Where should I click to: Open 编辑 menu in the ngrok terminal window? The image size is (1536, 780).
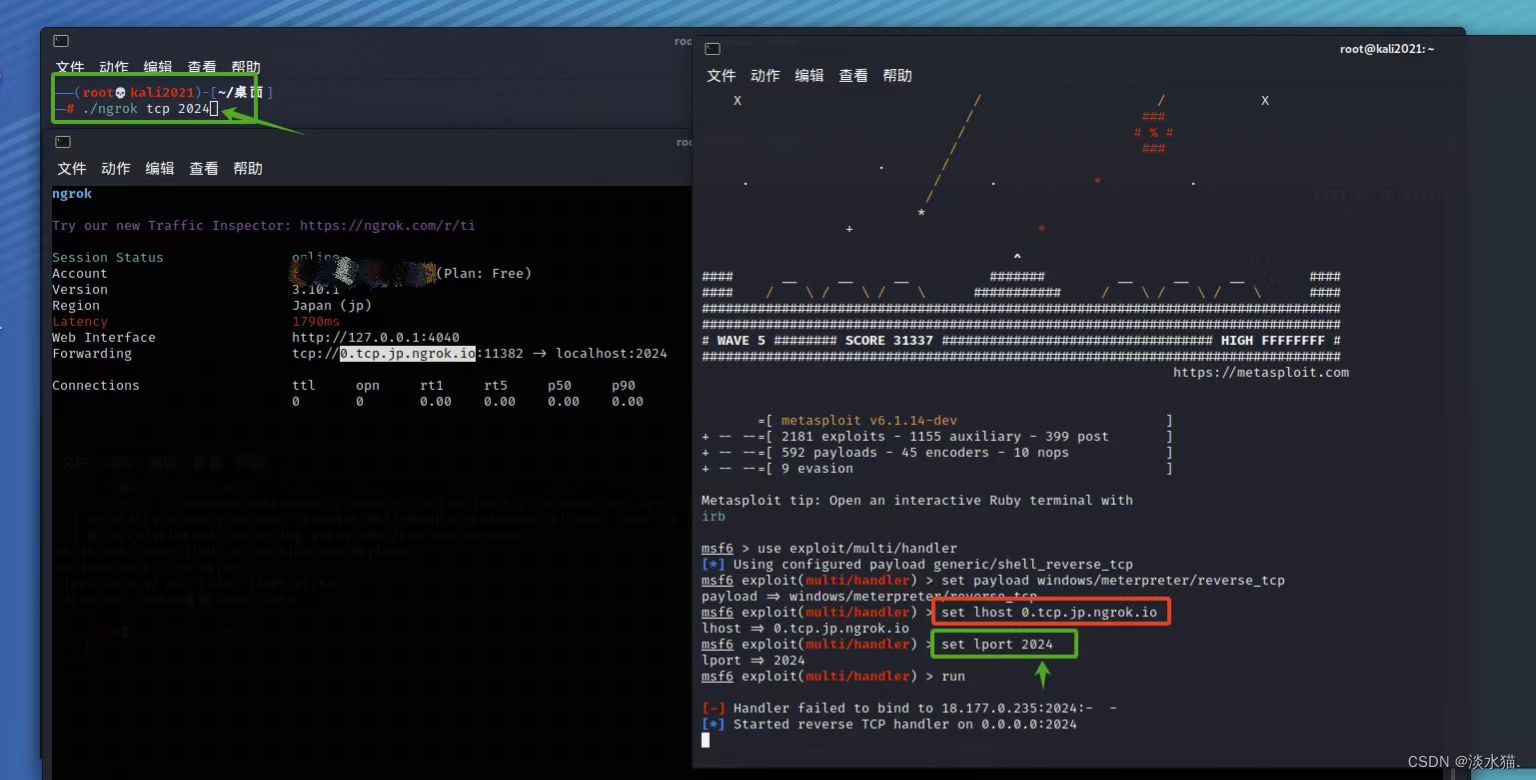coord(160,168)
